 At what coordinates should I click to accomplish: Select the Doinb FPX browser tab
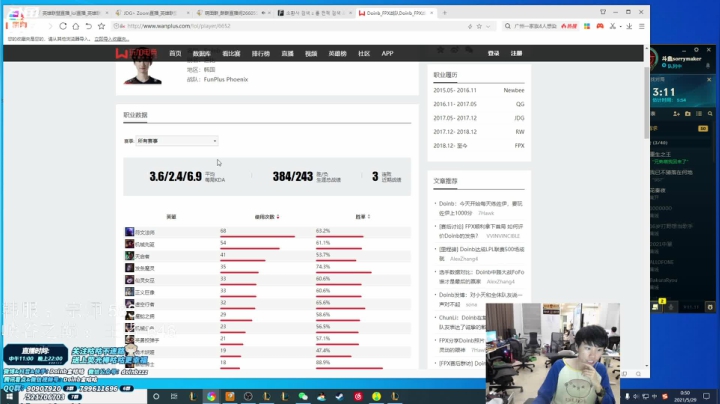pos(396,13)
